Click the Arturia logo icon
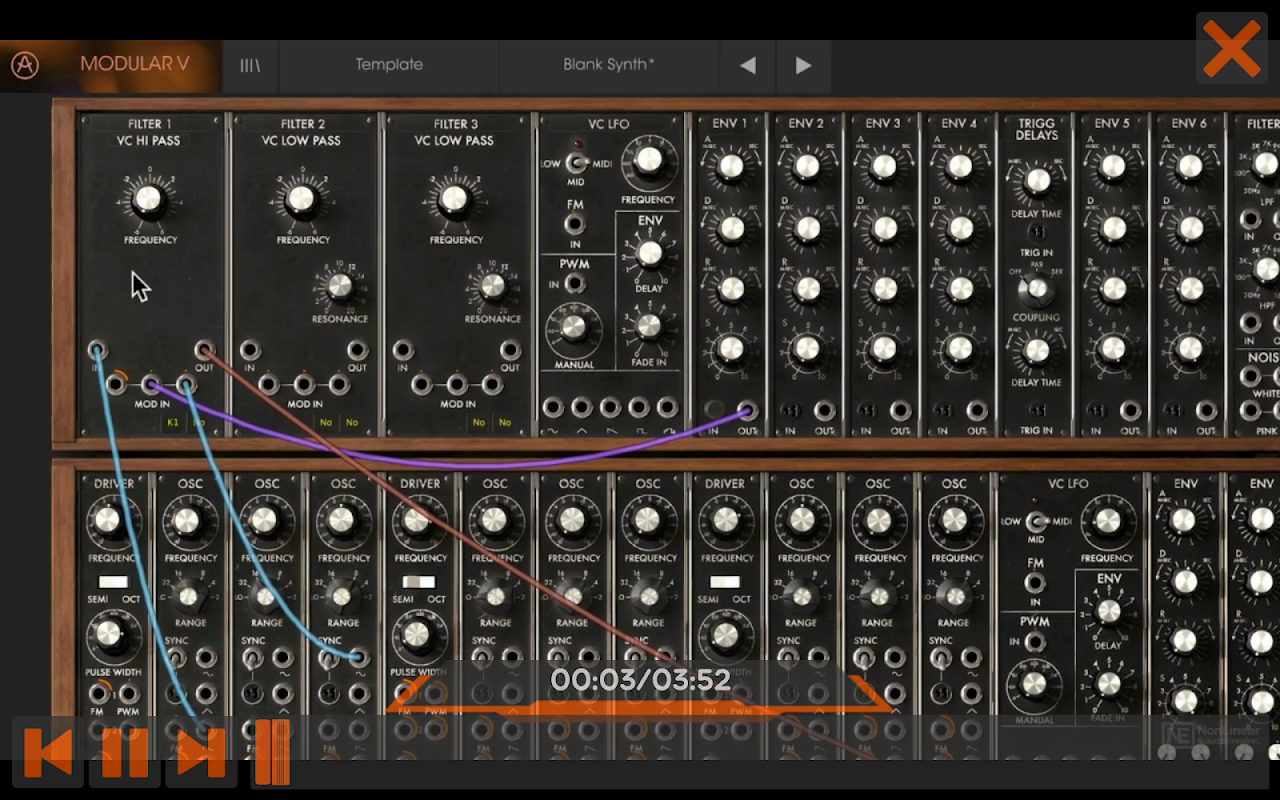Screen dimensions: 1280x800 25,65
